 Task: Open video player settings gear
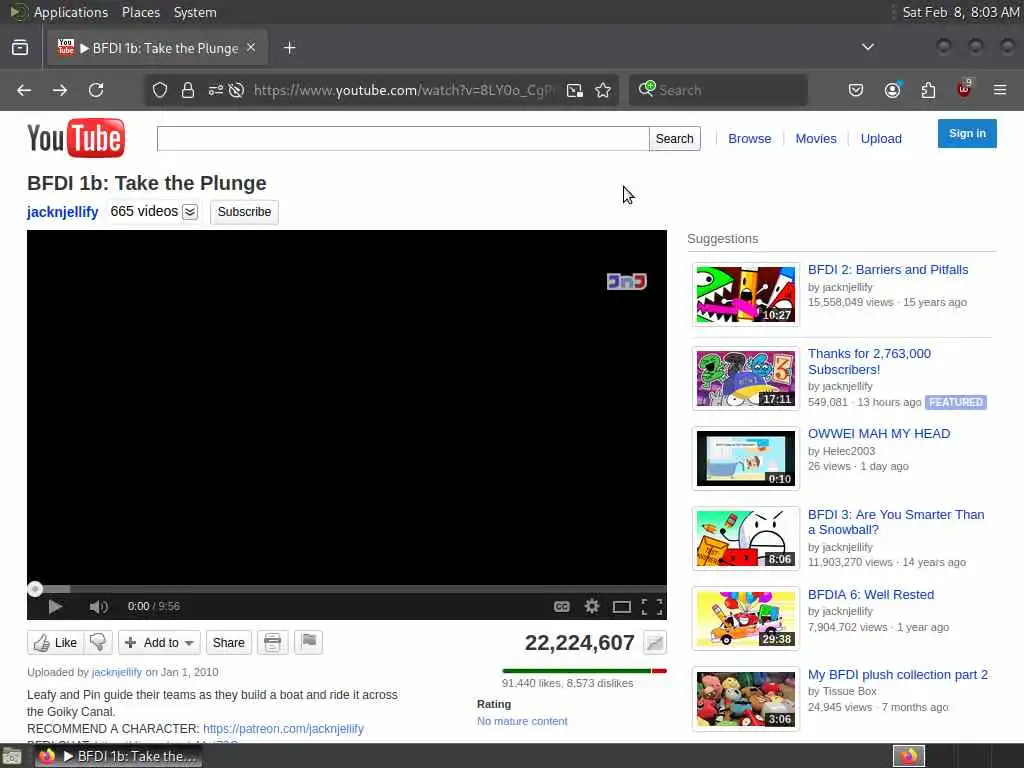[x=592, y=606]
